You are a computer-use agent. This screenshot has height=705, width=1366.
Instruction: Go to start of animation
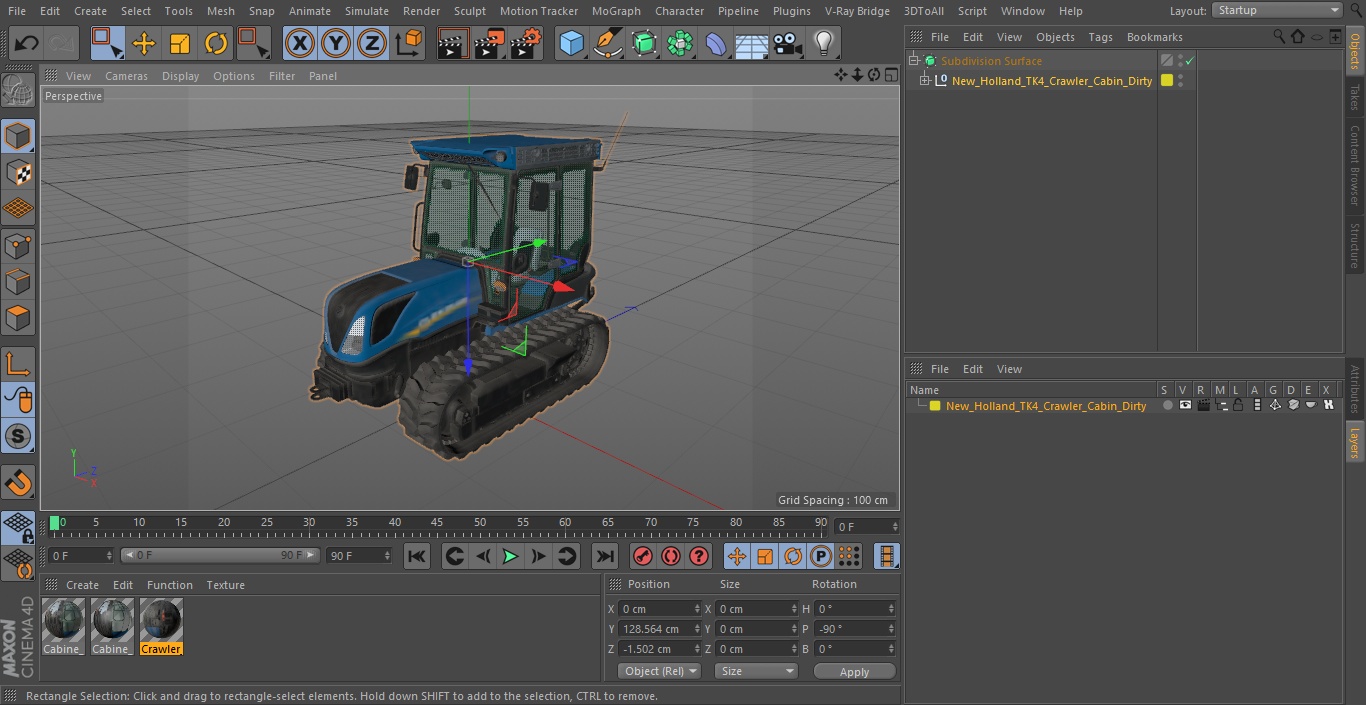[417, 556]
